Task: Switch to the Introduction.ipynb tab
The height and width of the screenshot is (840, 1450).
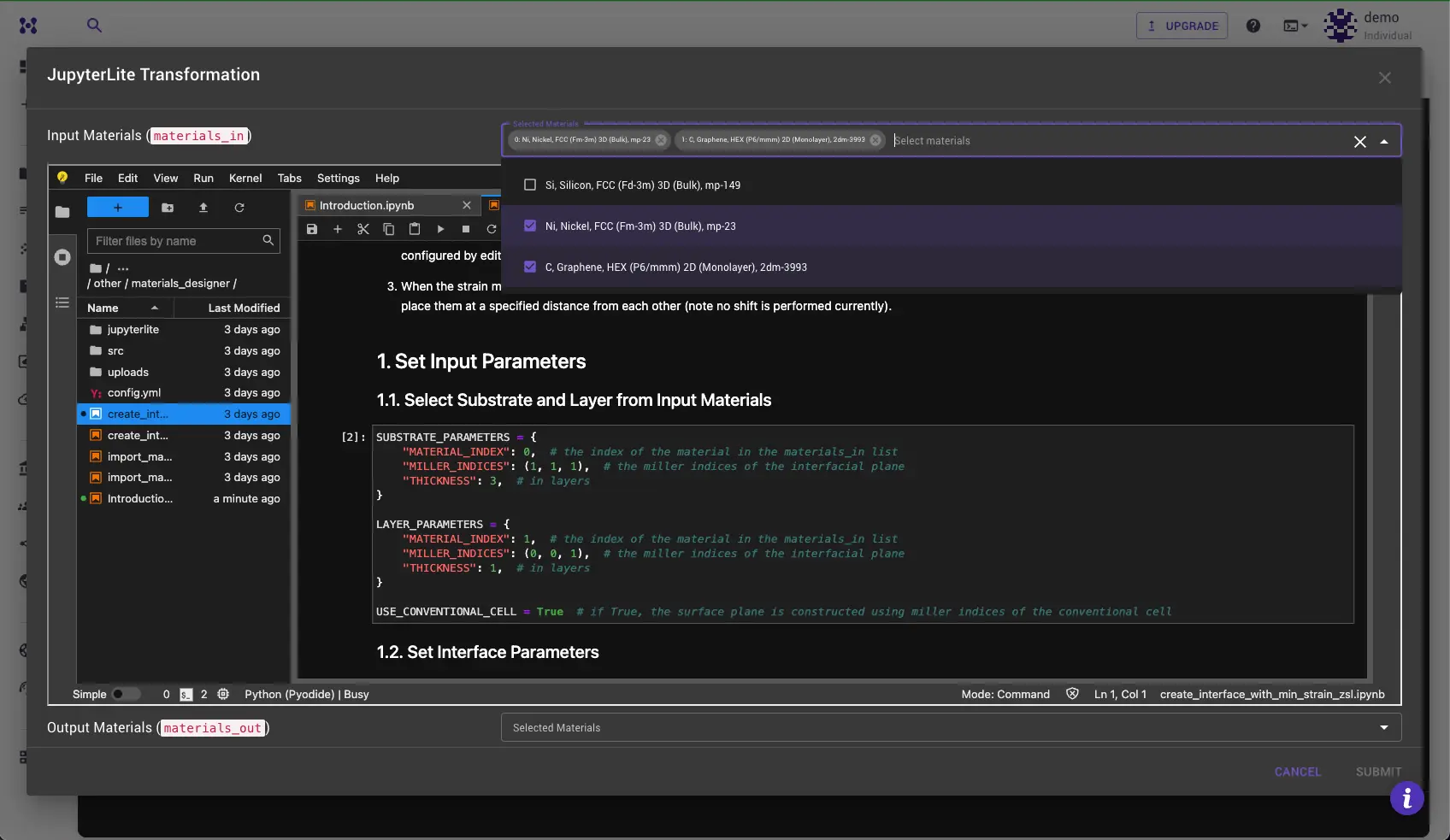Action: pos(366,205)
